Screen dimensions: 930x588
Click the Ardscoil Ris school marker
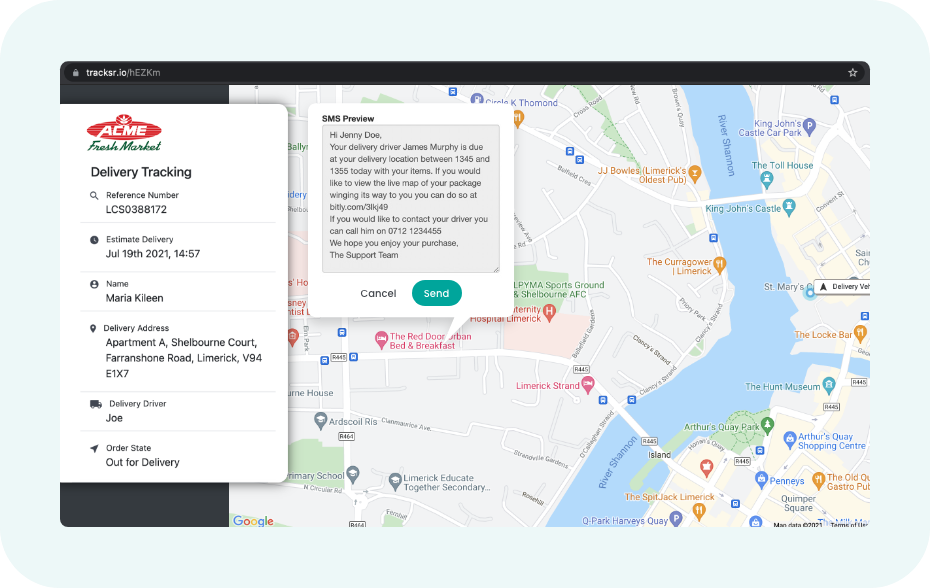[320, 420]
